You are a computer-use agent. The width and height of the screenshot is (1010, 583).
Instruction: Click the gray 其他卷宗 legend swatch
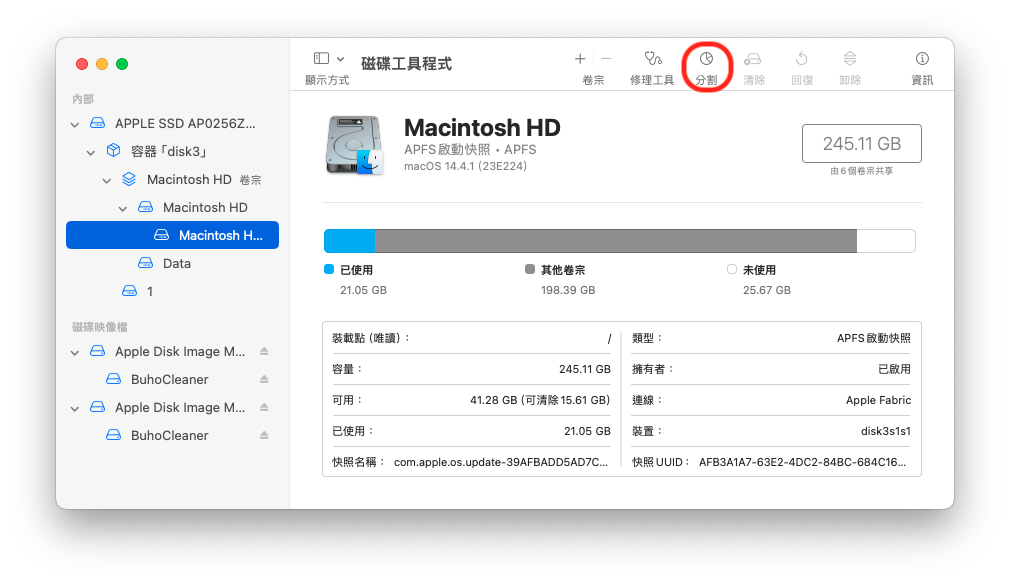530,269
